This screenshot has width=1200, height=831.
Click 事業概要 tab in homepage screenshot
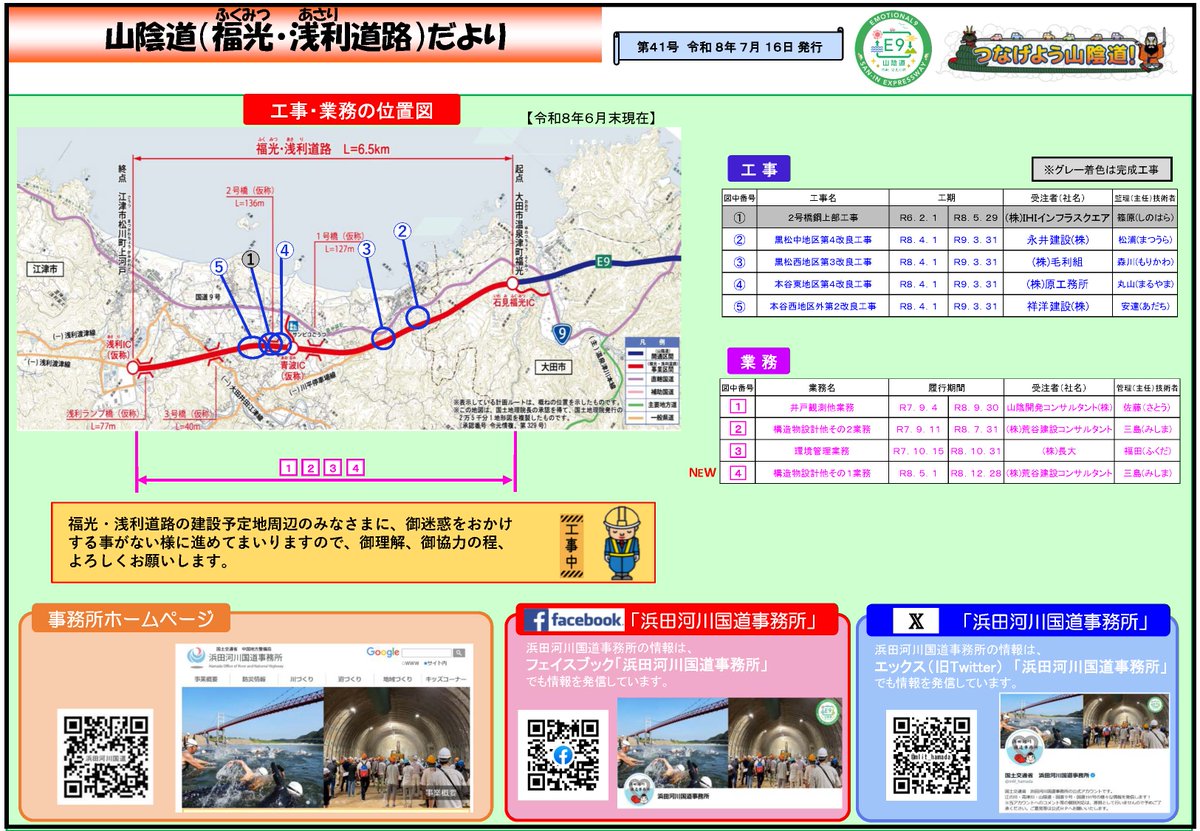click(x=204, y=679)
